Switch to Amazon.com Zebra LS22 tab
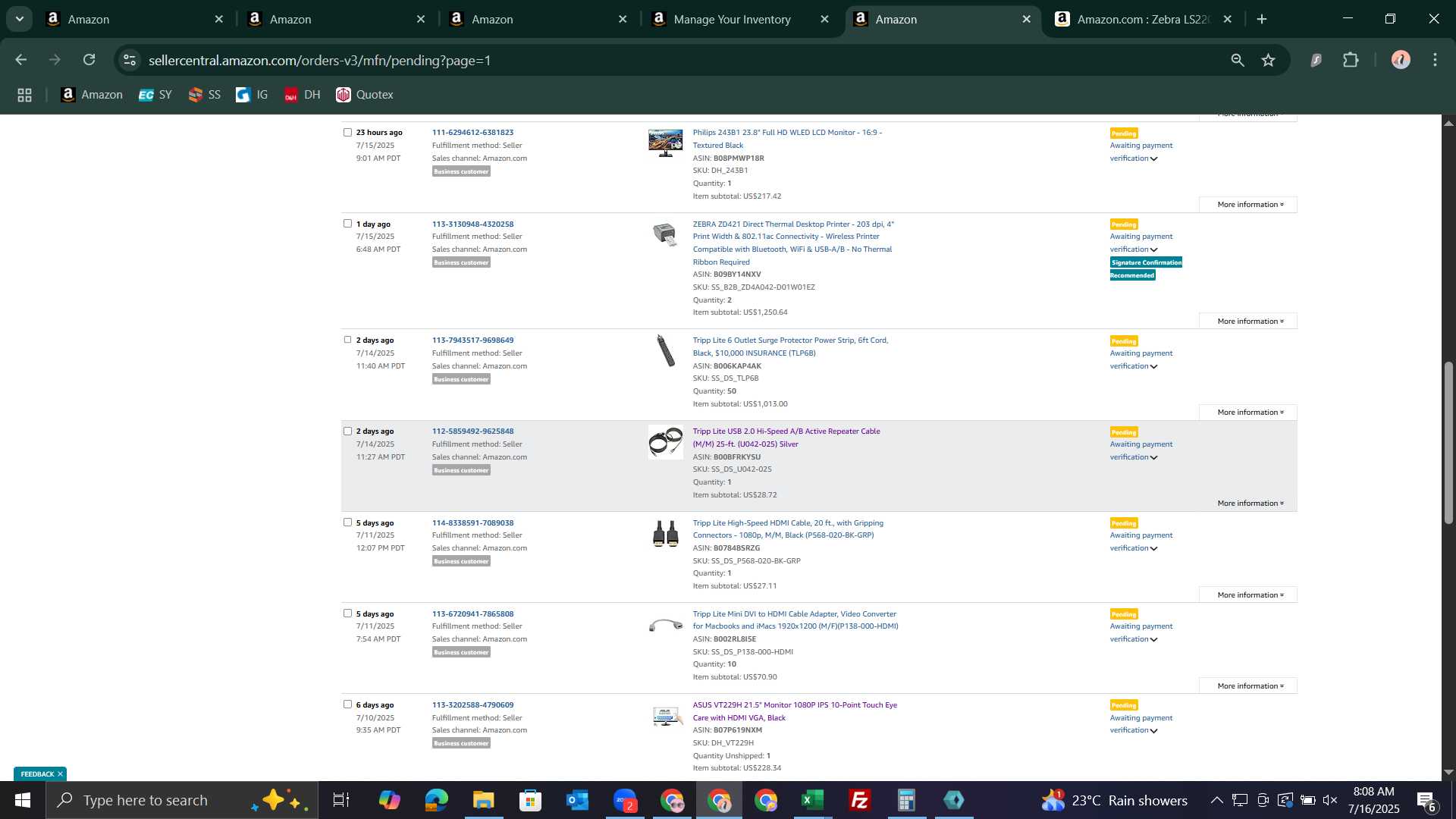Image resolution: width=1456 pixels, height=819 pixels. point(1144,20)
